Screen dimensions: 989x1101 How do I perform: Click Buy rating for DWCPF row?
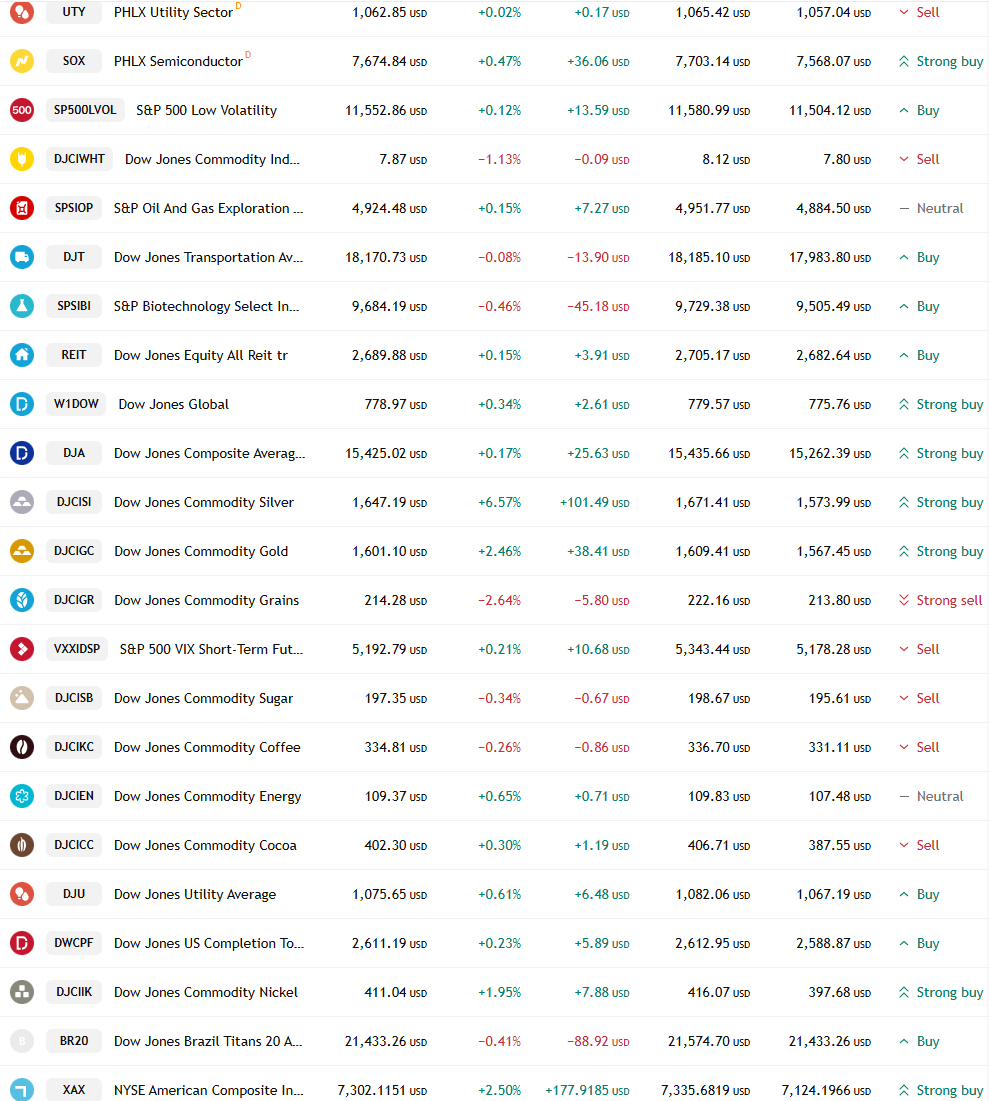(x=919, y=943)
